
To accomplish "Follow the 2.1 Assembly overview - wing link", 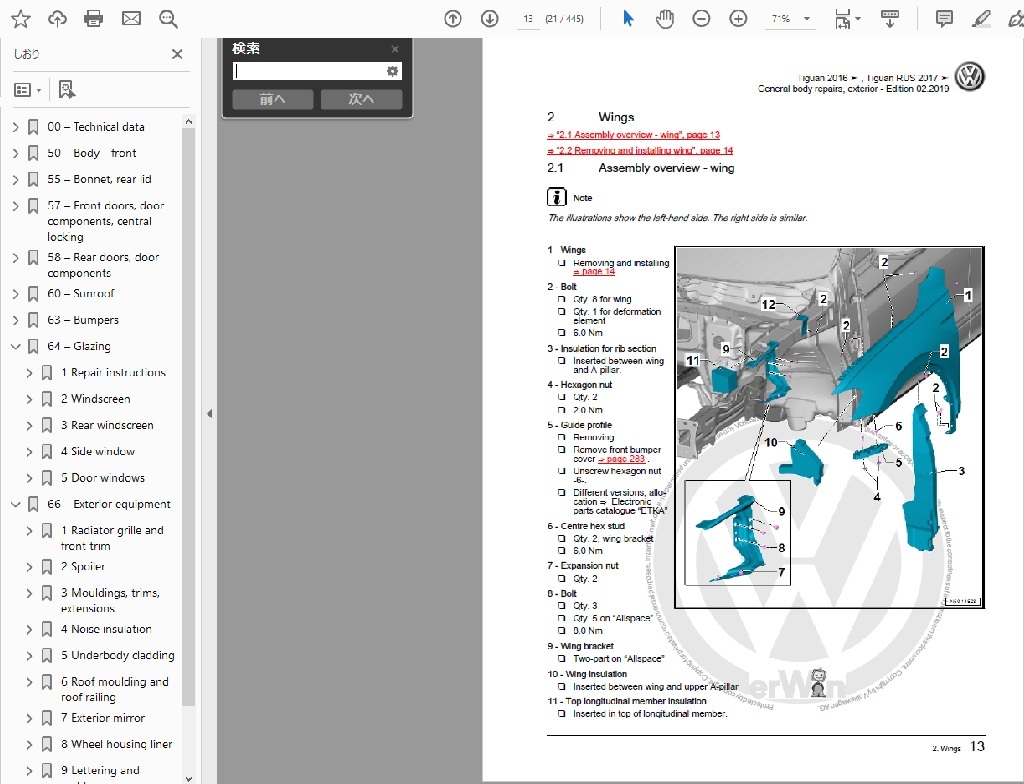I will point(633,134).
